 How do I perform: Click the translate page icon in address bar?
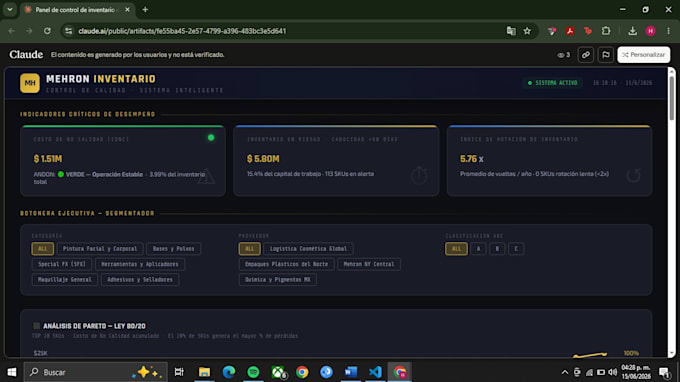click(511, 31)
